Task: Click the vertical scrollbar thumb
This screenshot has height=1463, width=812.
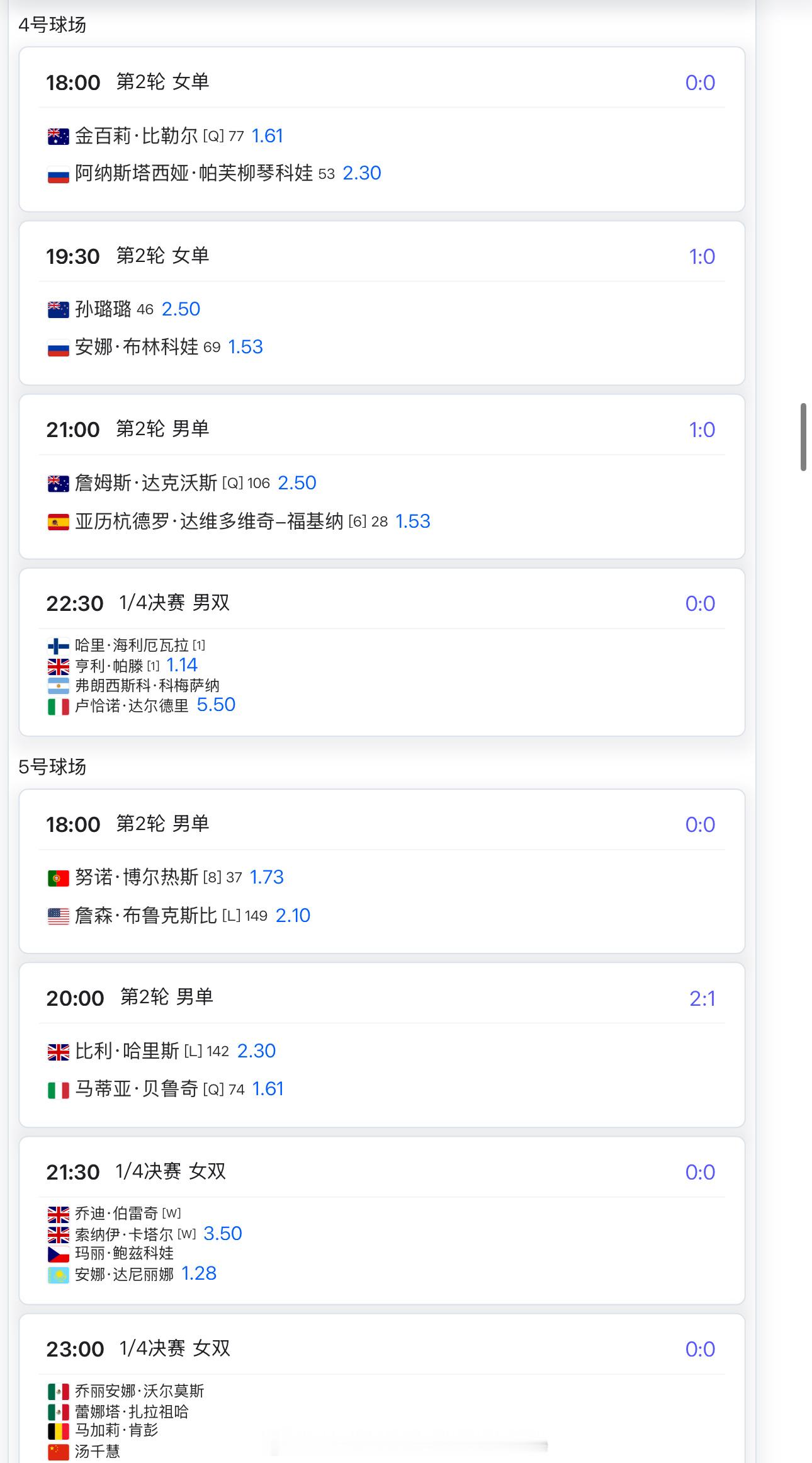Action: pyautogui.click(x=803, y=437)
